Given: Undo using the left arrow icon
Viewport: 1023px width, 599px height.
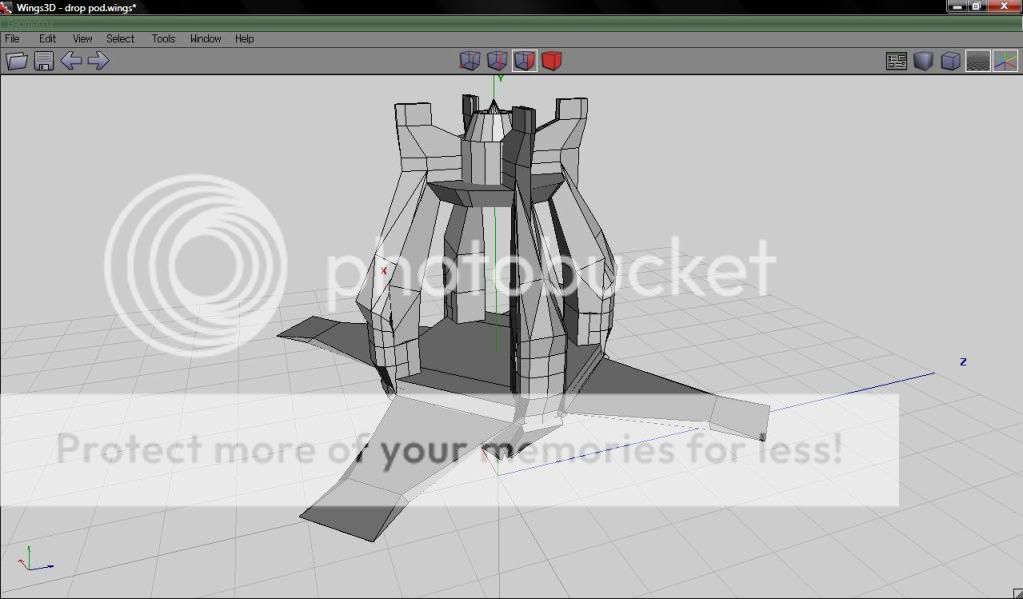Looking at the screenshot, I should click(x=71, y=61).
